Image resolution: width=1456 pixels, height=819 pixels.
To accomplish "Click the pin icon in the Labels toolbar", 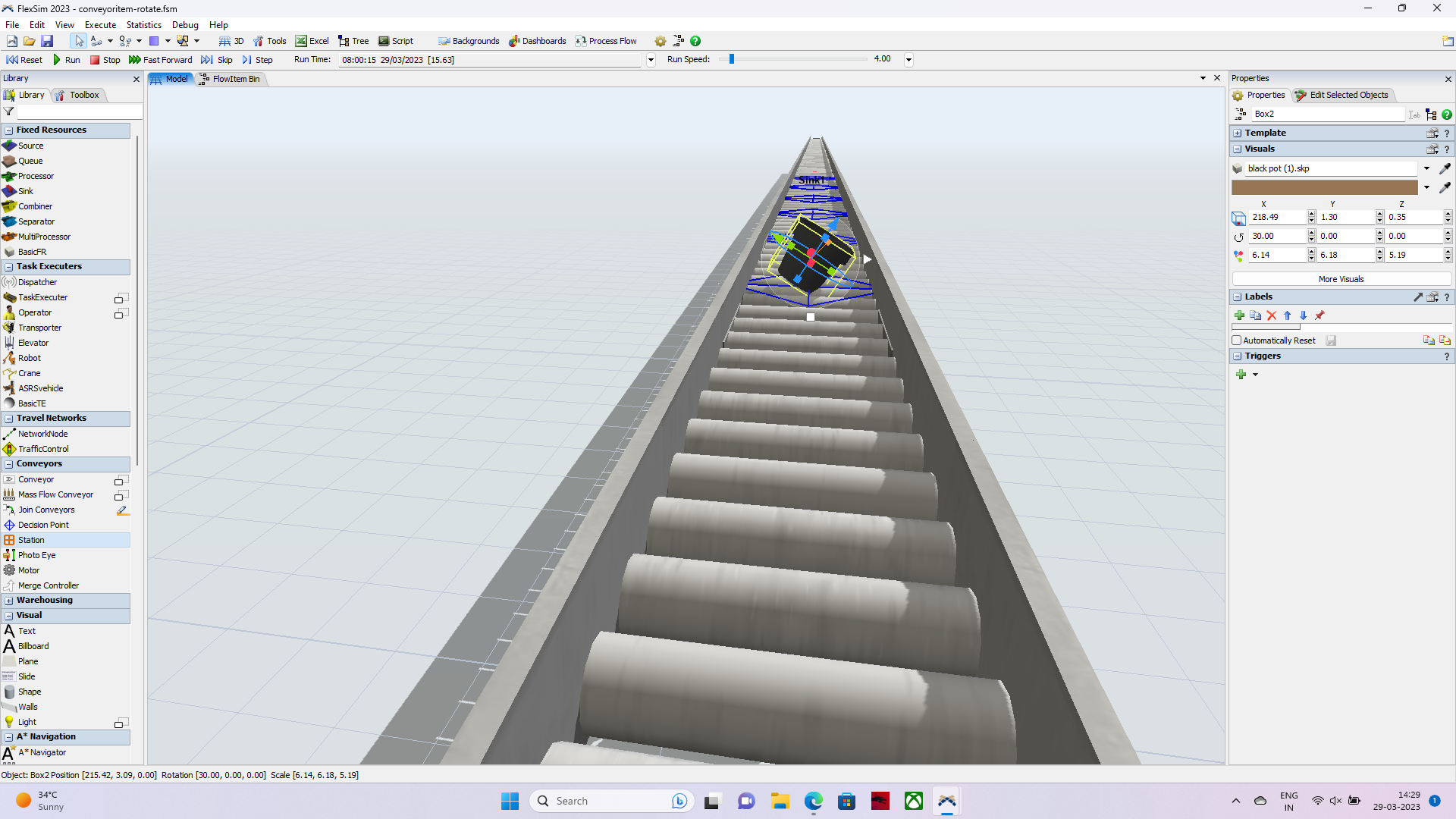I will pos(1319,315).
